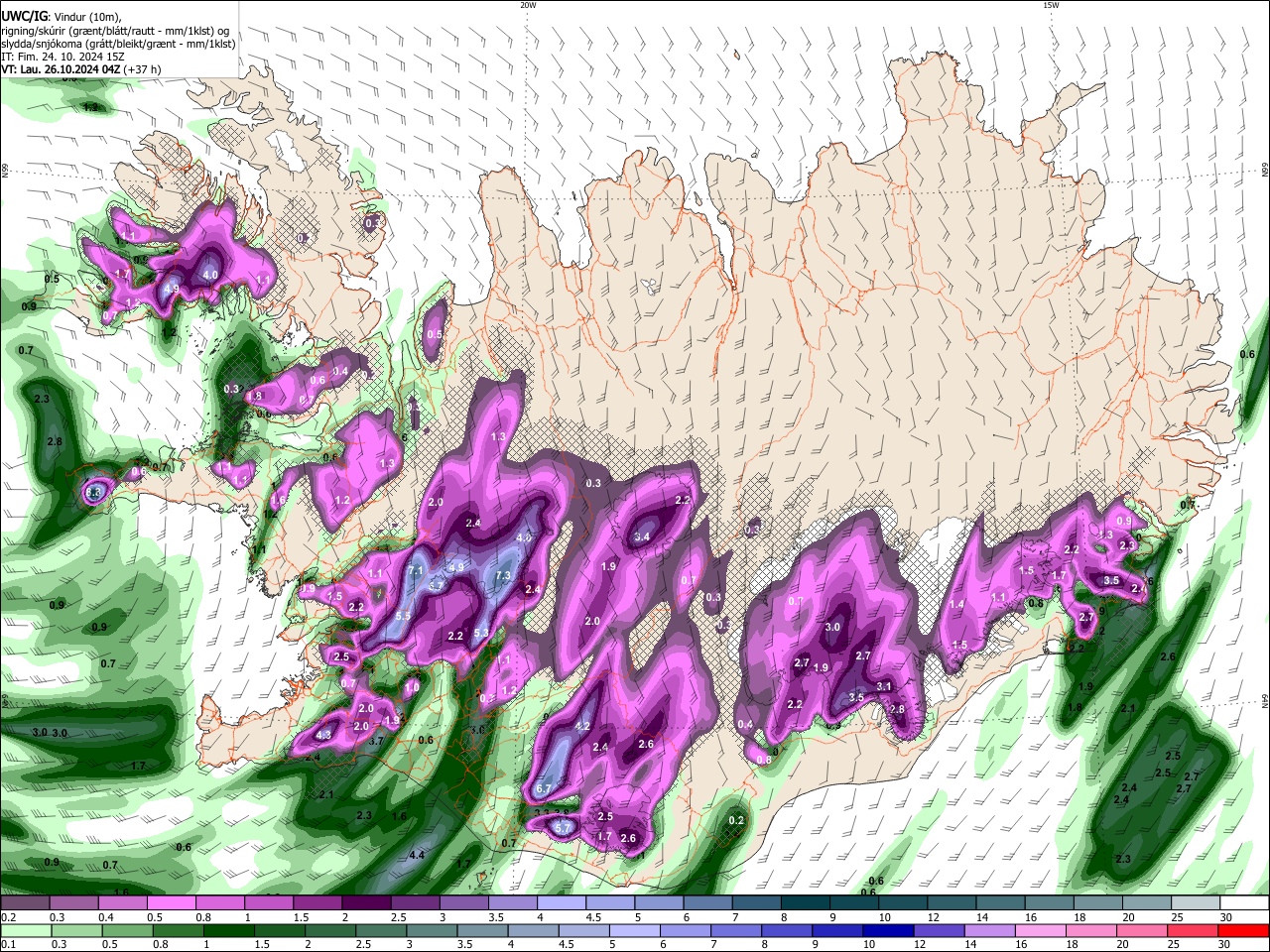This screenshot has width=1270, height=952.
Task: Click the '3.1' value in the southeast
Action: (884, 686)
